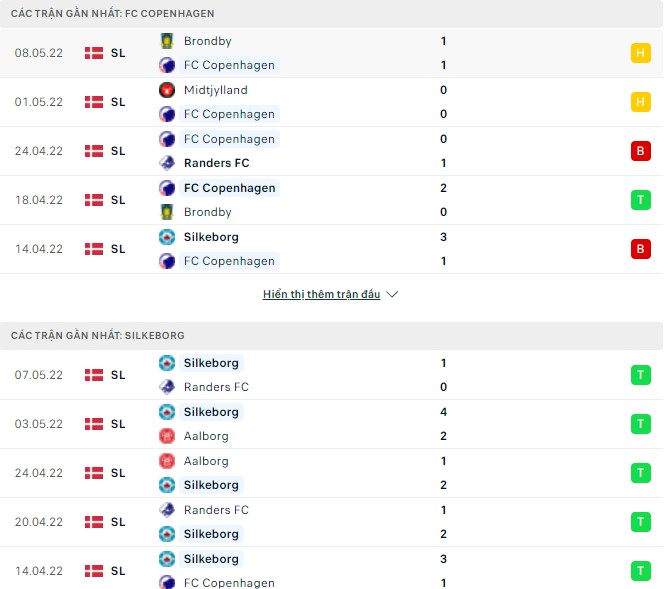669x589 pixels.
Task: Open the Aalborg team link in the 24.04.22 match
Action: (x=206, y=461)
